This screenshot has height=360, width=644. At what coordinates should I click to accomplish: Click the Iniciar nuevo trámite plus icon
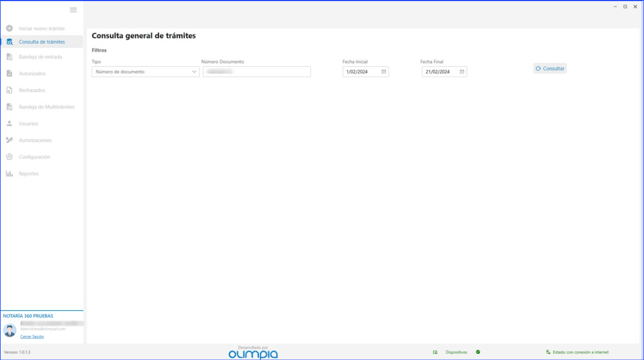pos(9,28)
